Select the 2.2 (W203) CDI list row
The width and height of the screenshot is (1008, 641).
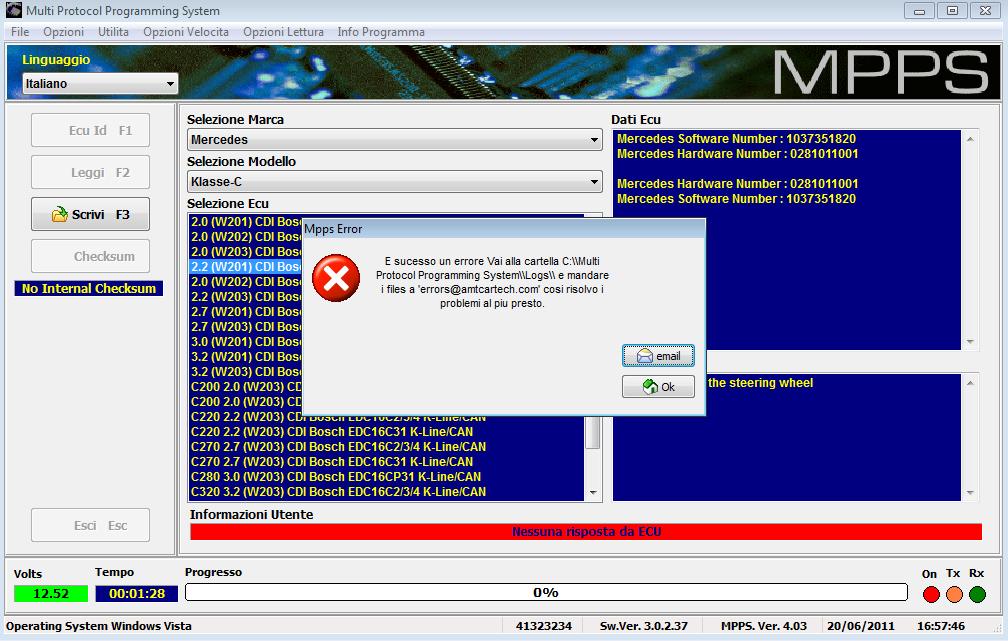246,296
